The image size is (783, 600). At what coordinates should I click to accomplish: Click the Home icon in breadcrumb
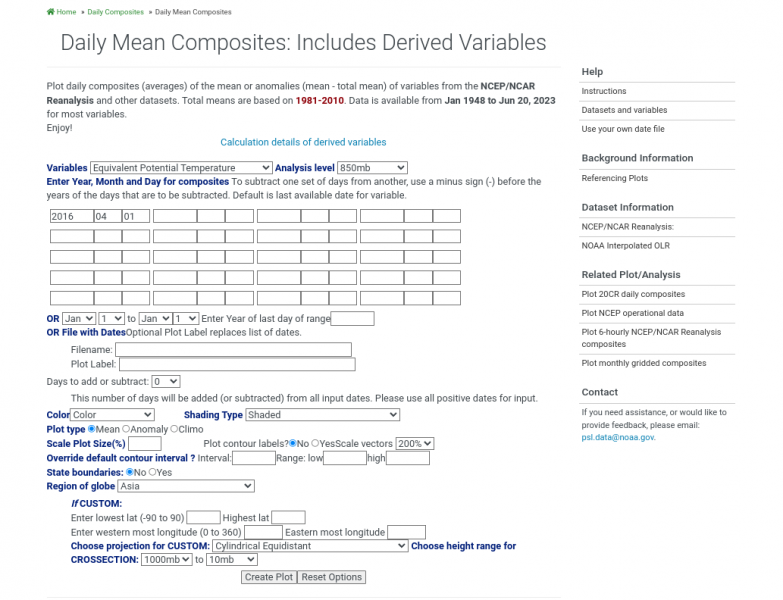(51, 12)
